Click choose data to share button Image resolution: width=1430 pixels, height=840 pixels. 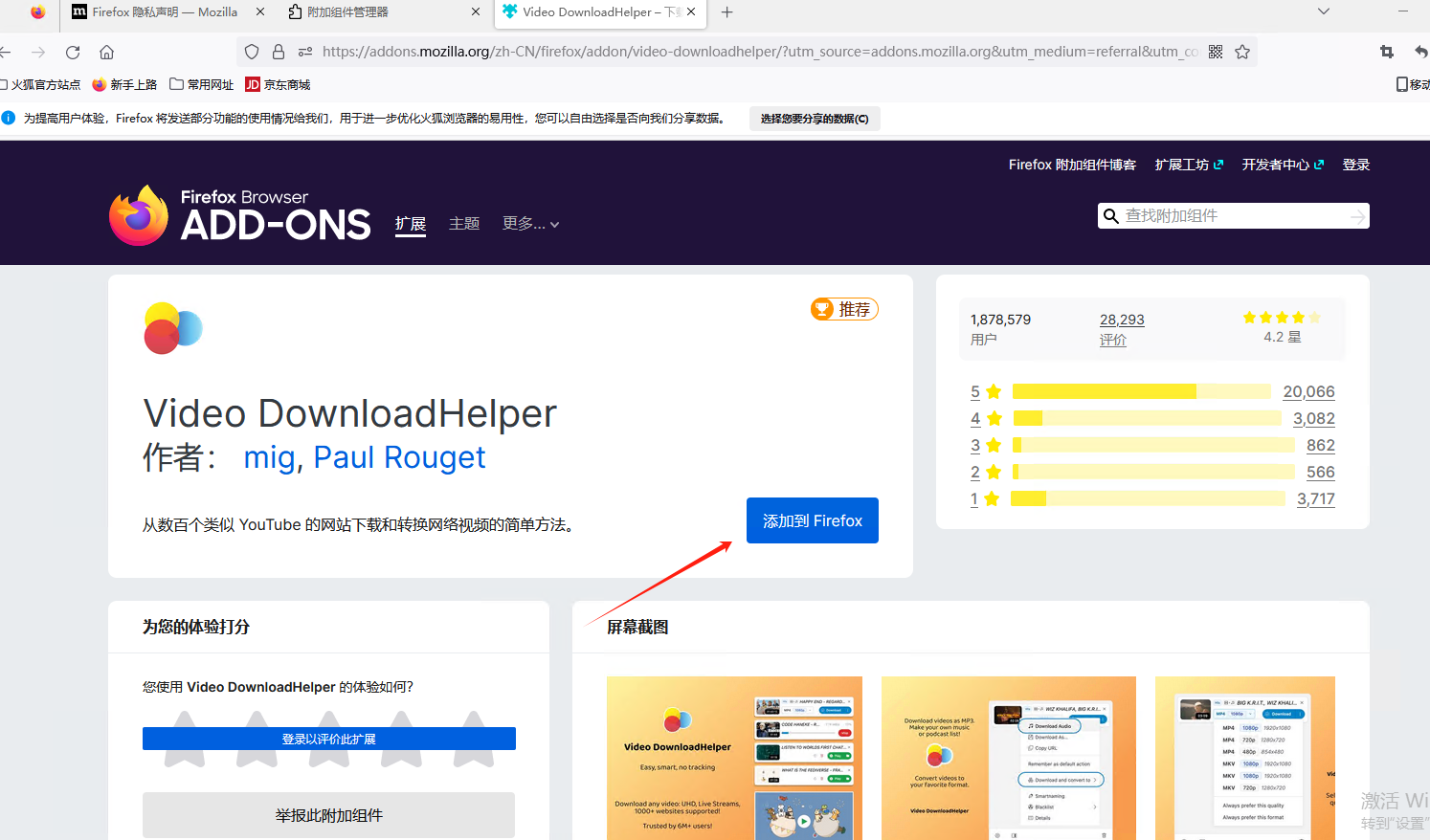point(815,119)
